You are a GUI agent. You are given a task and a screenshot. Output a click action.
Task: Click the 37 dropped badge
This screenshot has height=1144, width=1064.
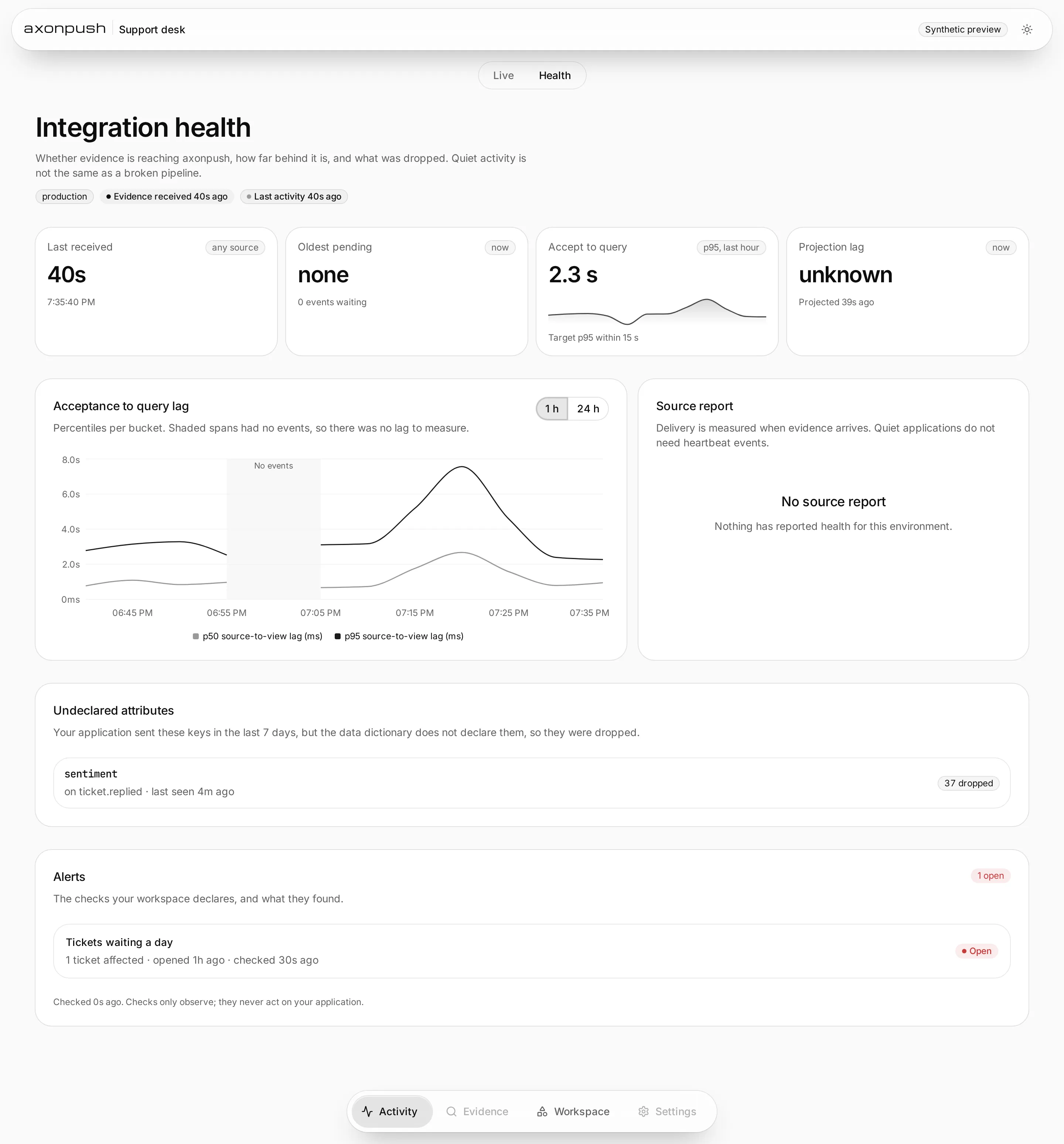[x=968, y=783]
